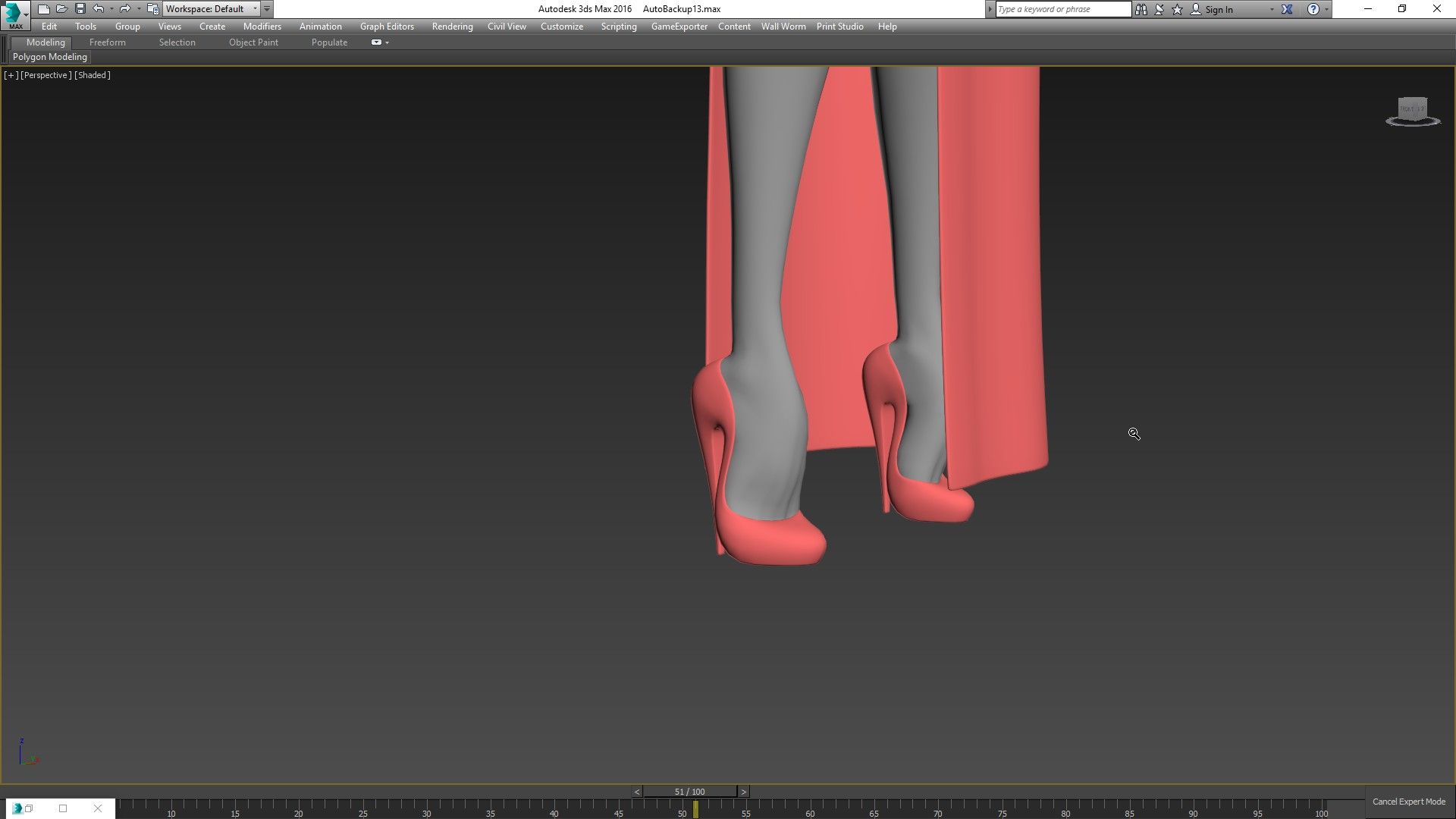The image size is (1456, 819).
Task: Click the Open File folder icon
Action: [62, 9]
